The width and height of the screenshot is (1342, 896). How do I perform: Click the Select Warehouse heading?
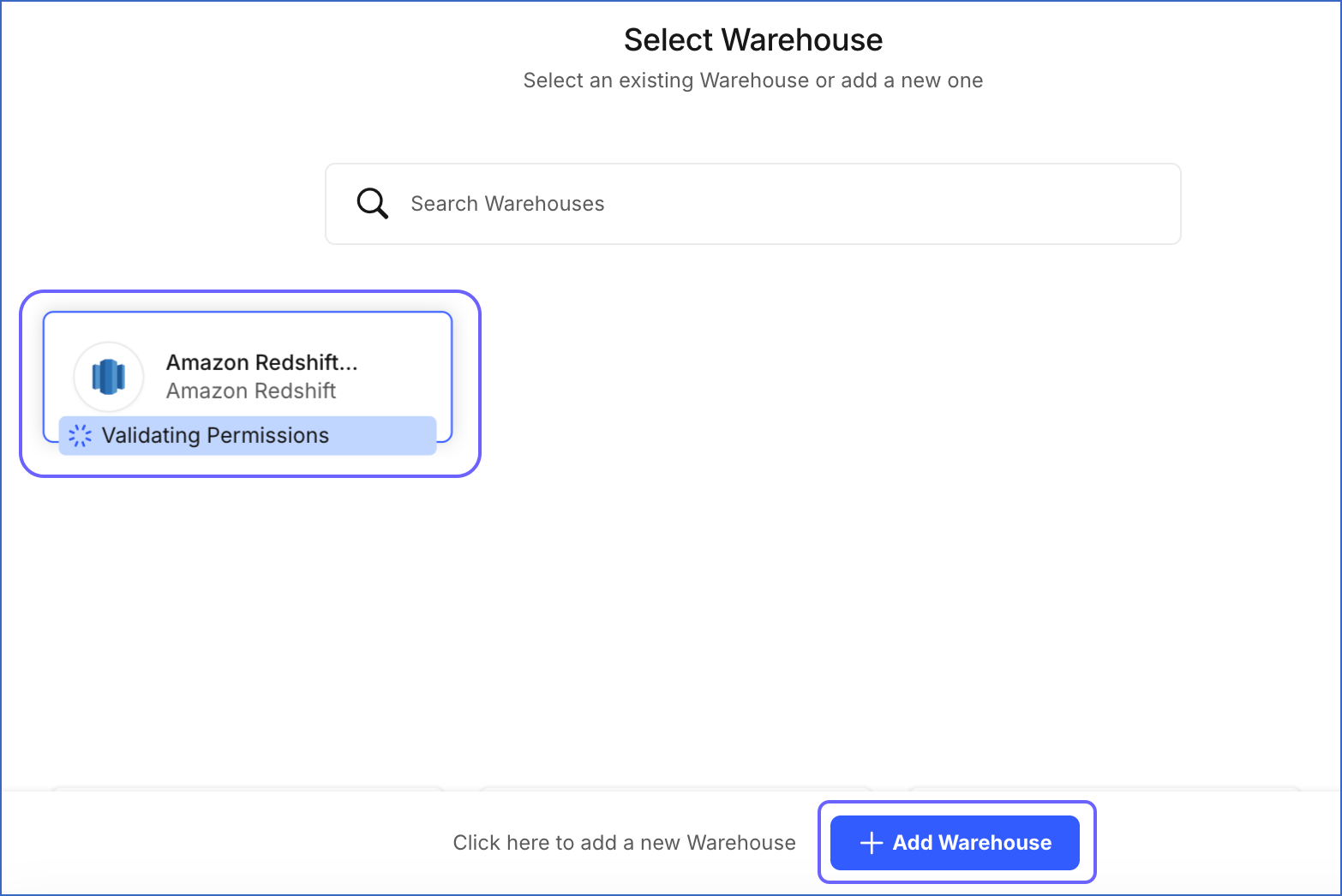point(753,39)
